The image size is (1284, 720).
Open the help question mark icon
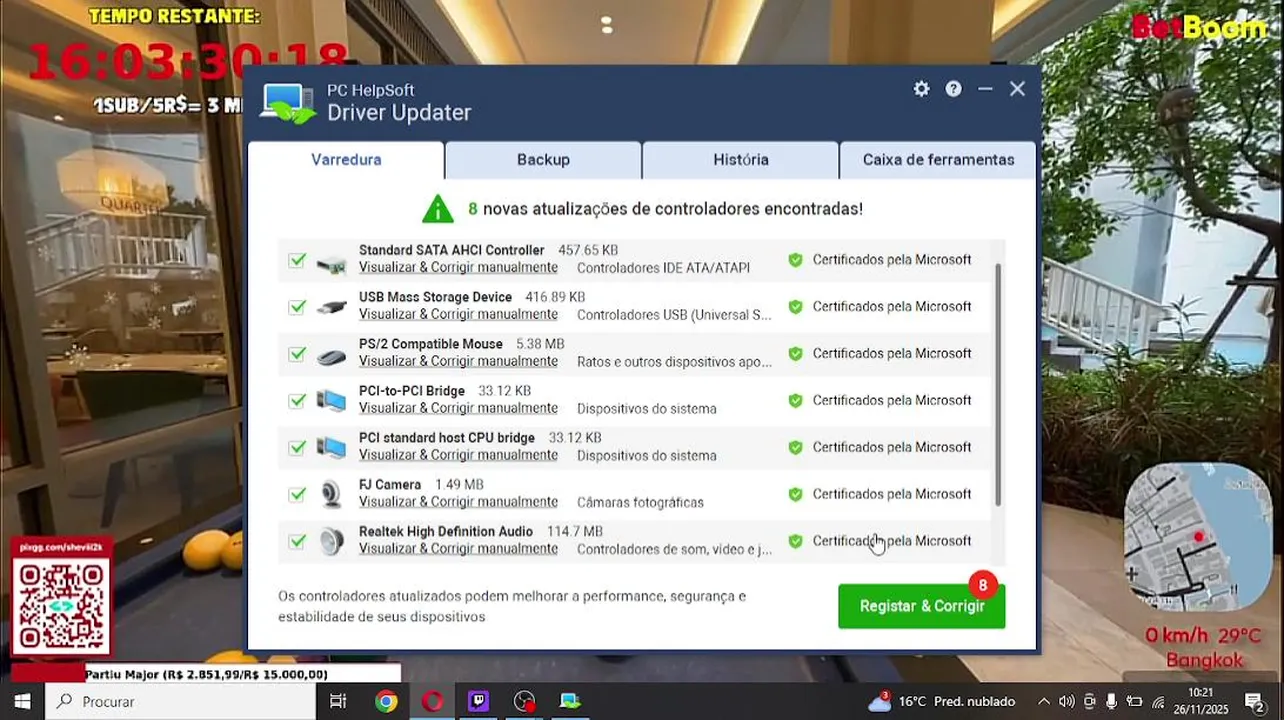coord(953,89)
